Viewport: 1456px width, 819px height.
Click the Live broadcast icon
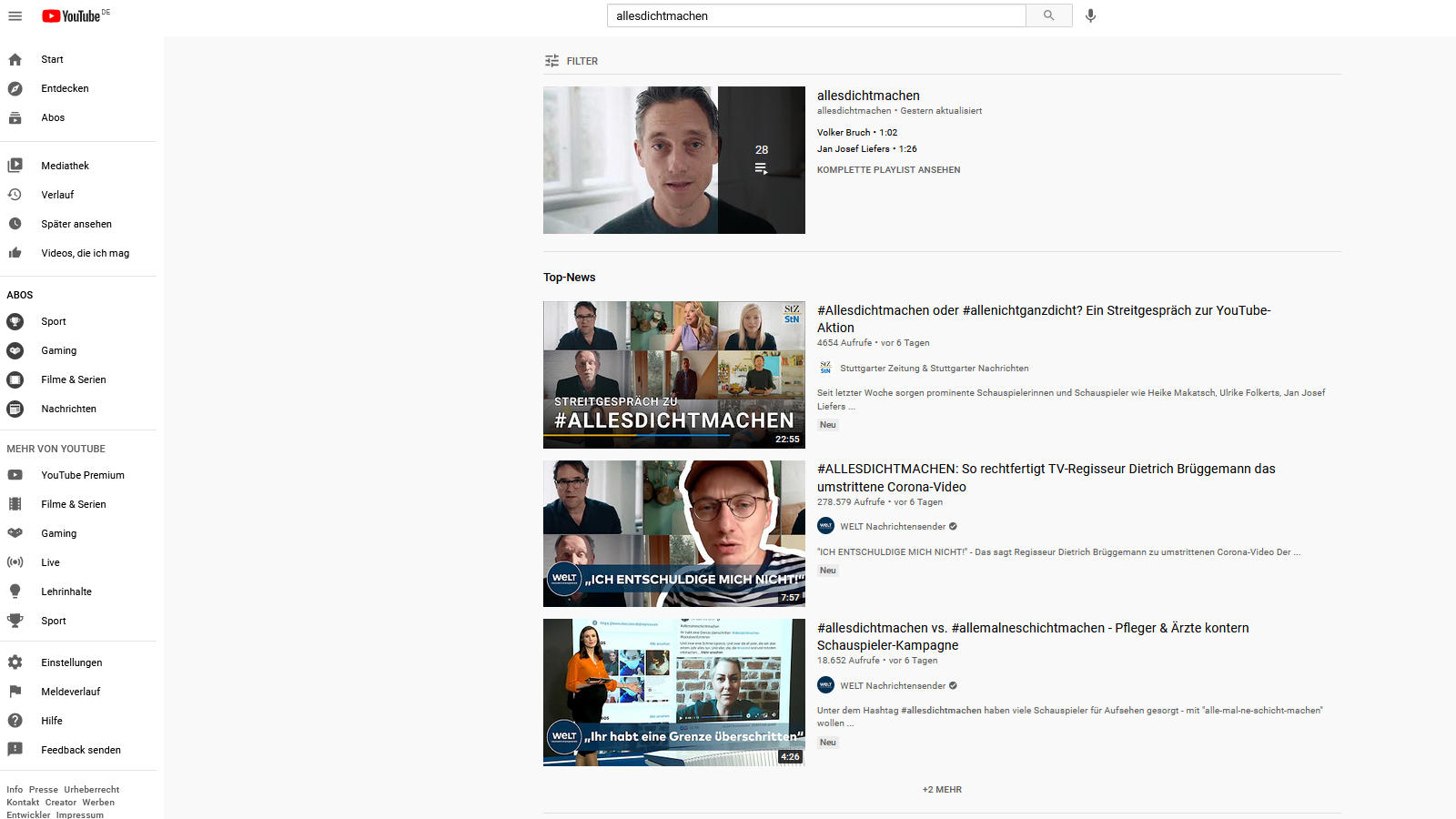click(x=15, y=562)
